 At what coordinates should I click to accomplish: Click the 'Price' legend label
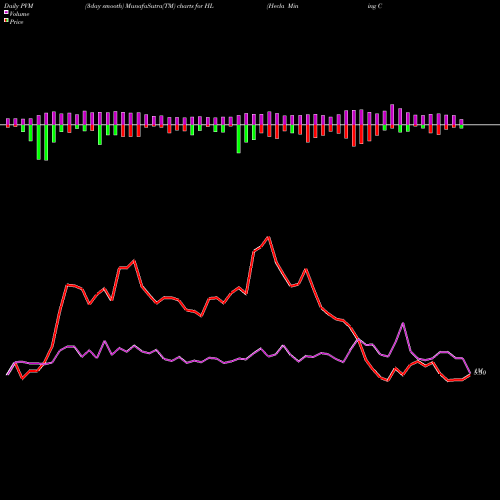point(16,22)
